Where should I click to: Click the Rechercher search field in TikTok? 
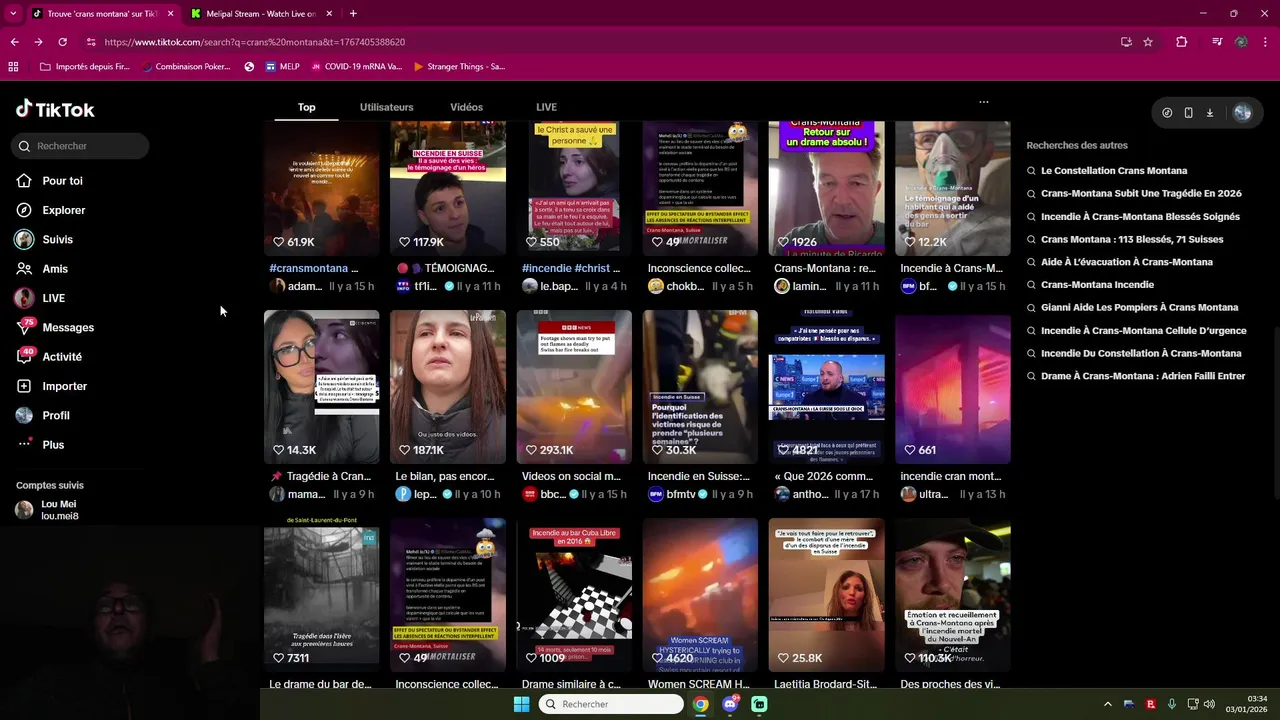coord(81,146)
